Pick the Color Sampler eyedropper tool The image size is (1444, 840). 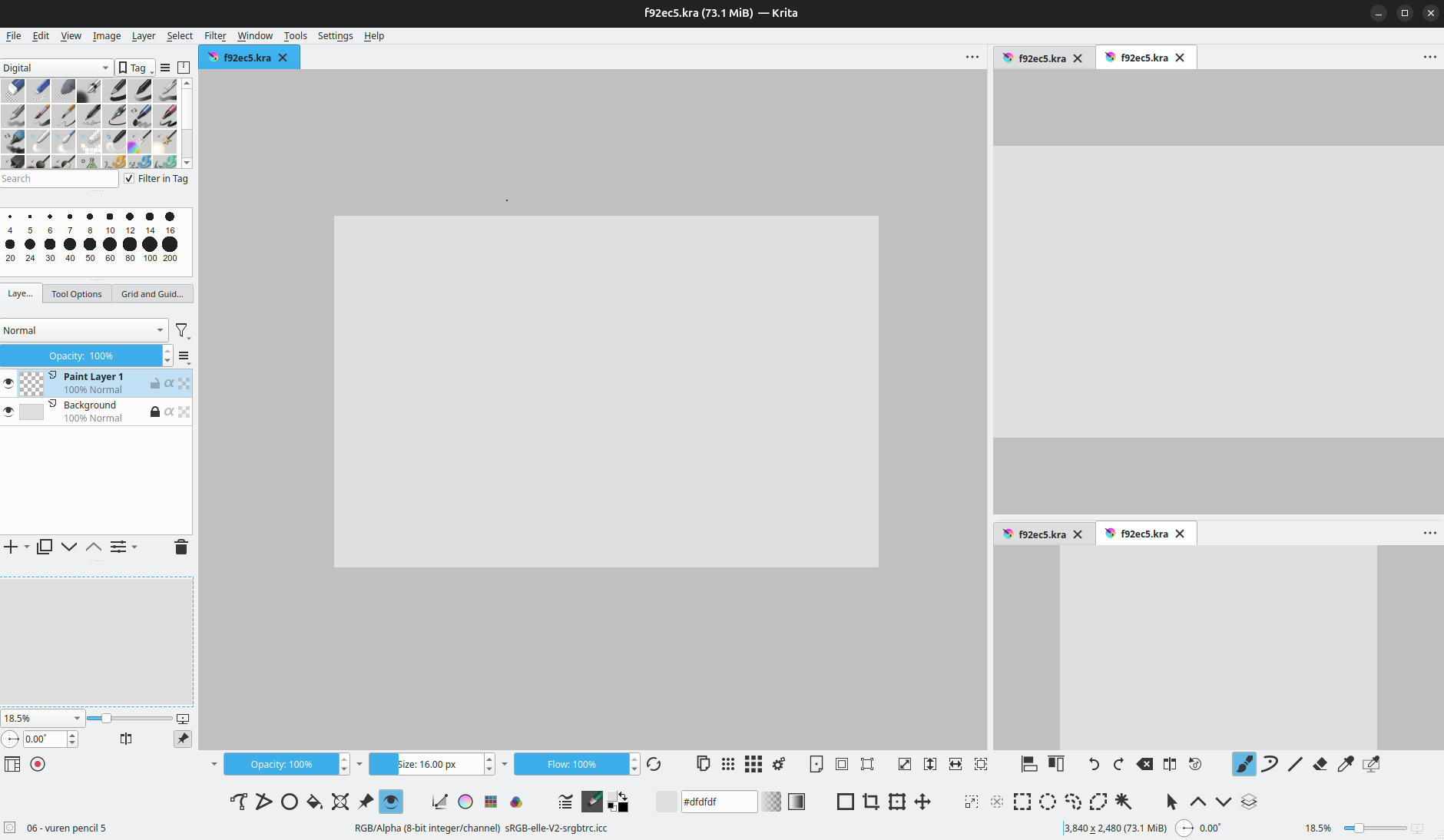pos(1346,764)
